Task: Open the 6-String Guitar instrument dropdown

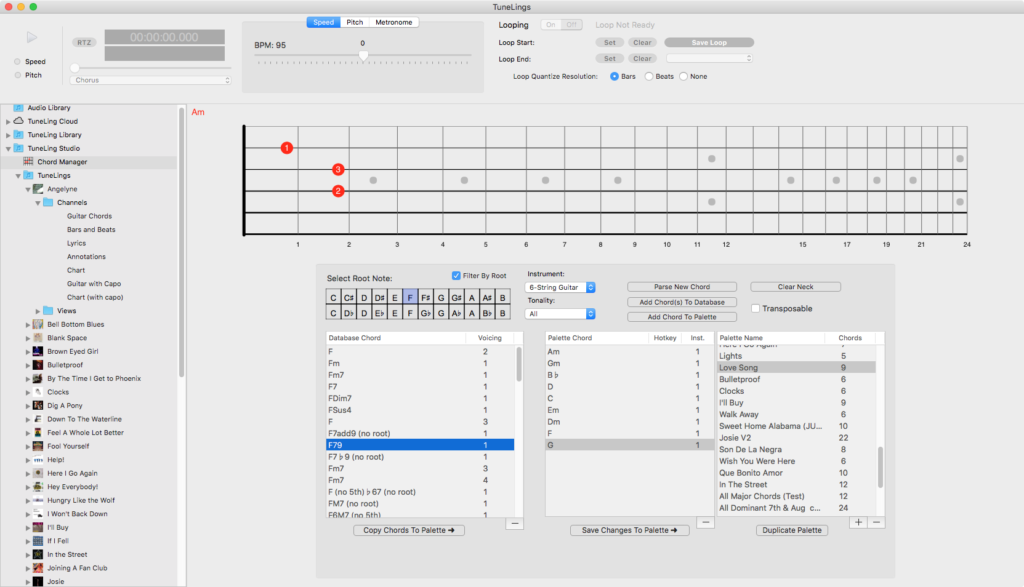Action: click(560, 287)
